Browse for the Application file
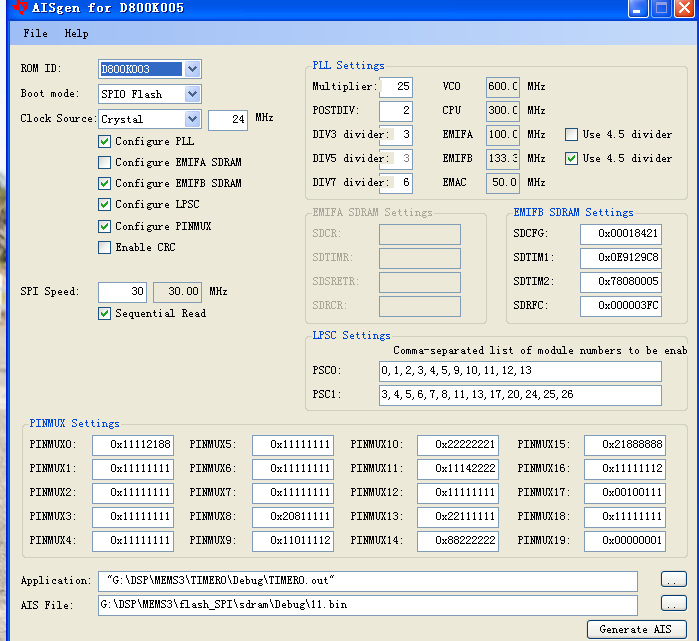The width and height of the screenshot is (699, 641). 673,580
